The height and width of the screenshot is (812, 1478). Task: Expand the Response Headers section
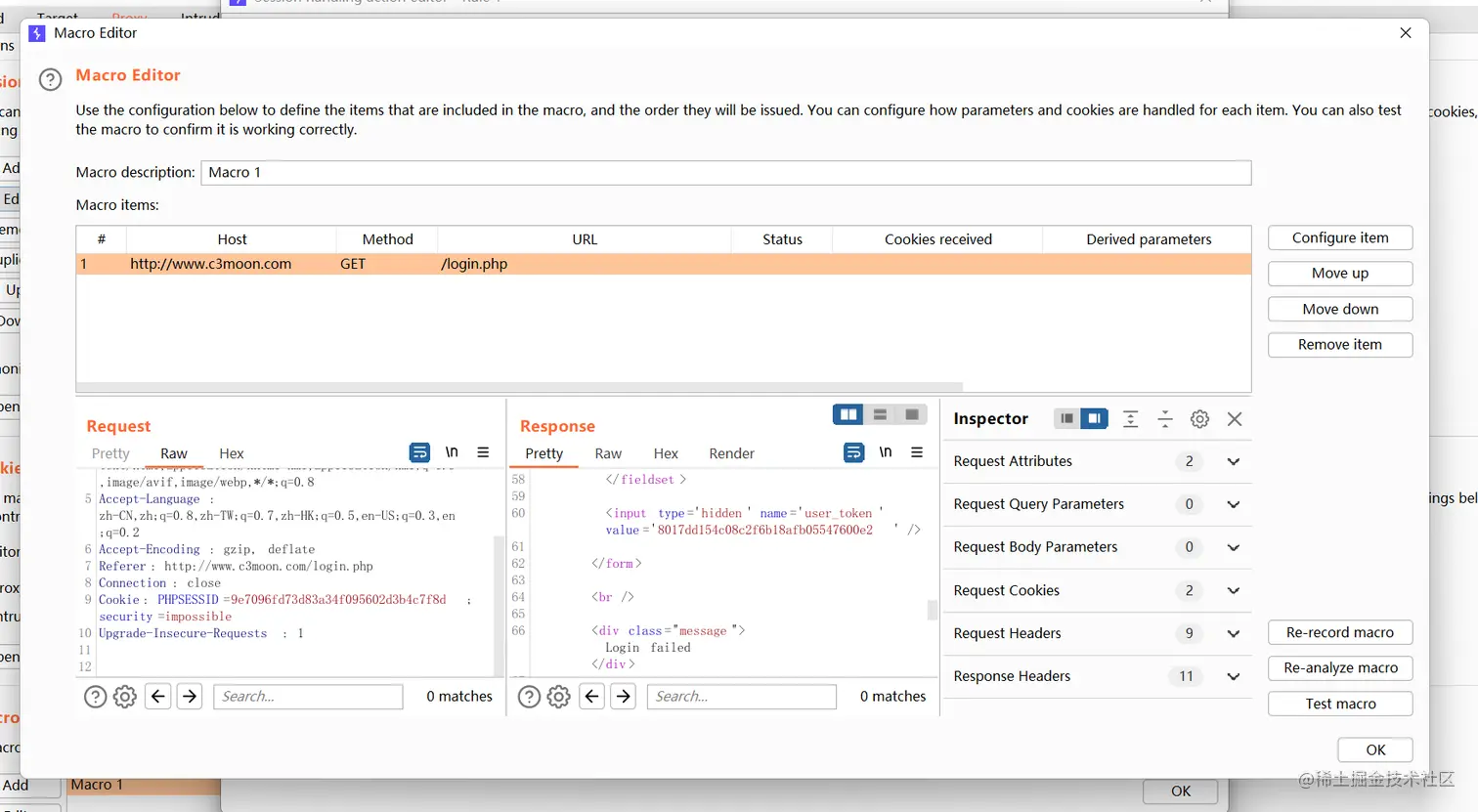coord(1234,677)
